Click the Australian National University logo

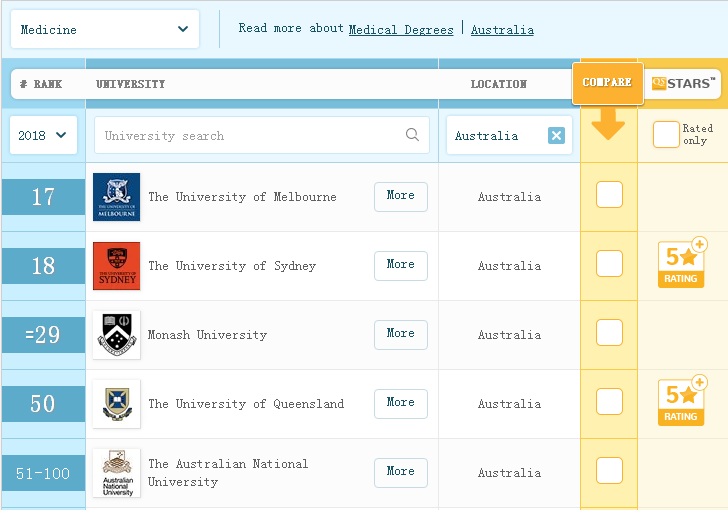[x=116, y=473]
